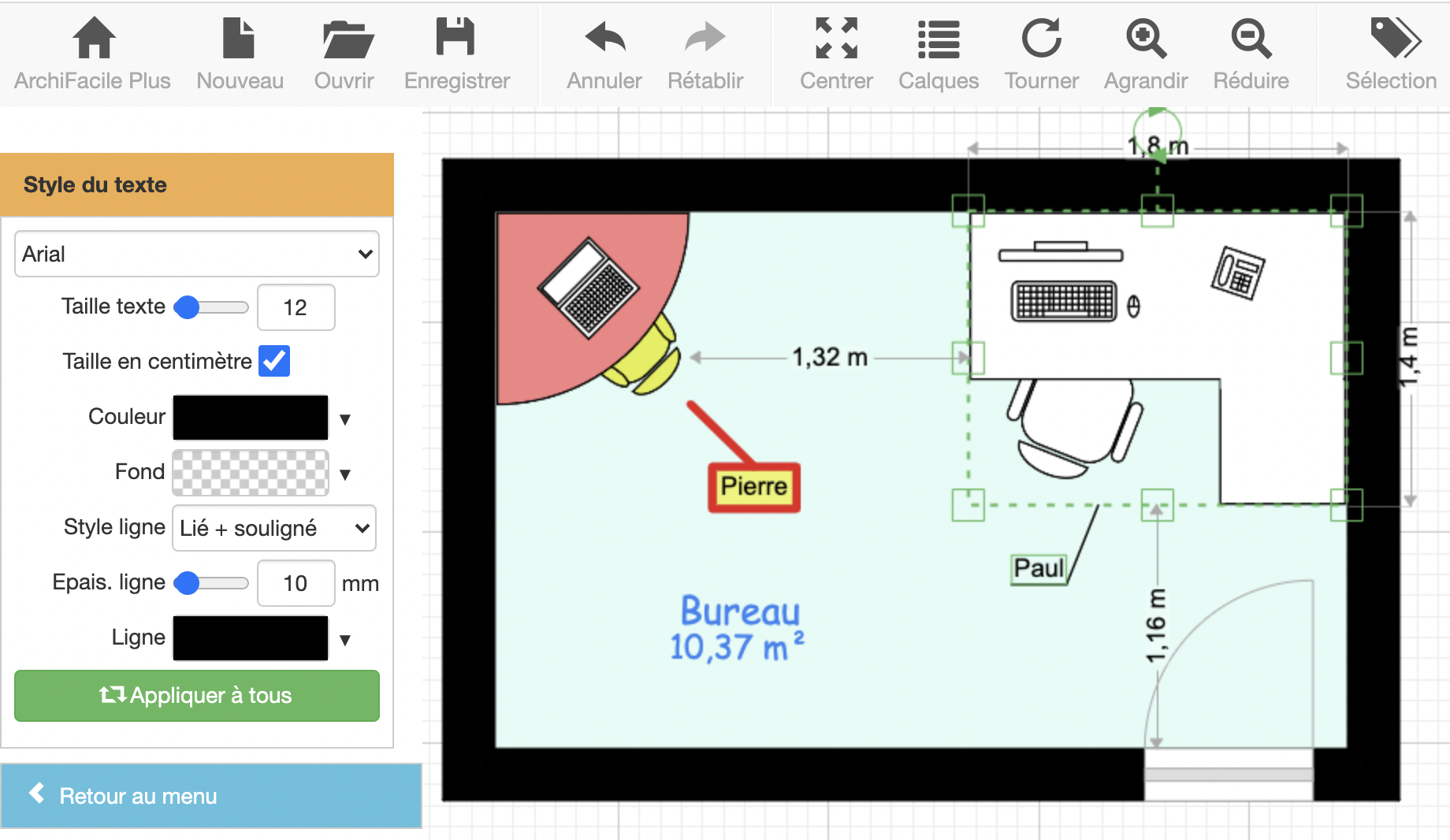Screen dimensions: 1450x840
Task: Zoom out using Réduire
Action: point(1251,39)
